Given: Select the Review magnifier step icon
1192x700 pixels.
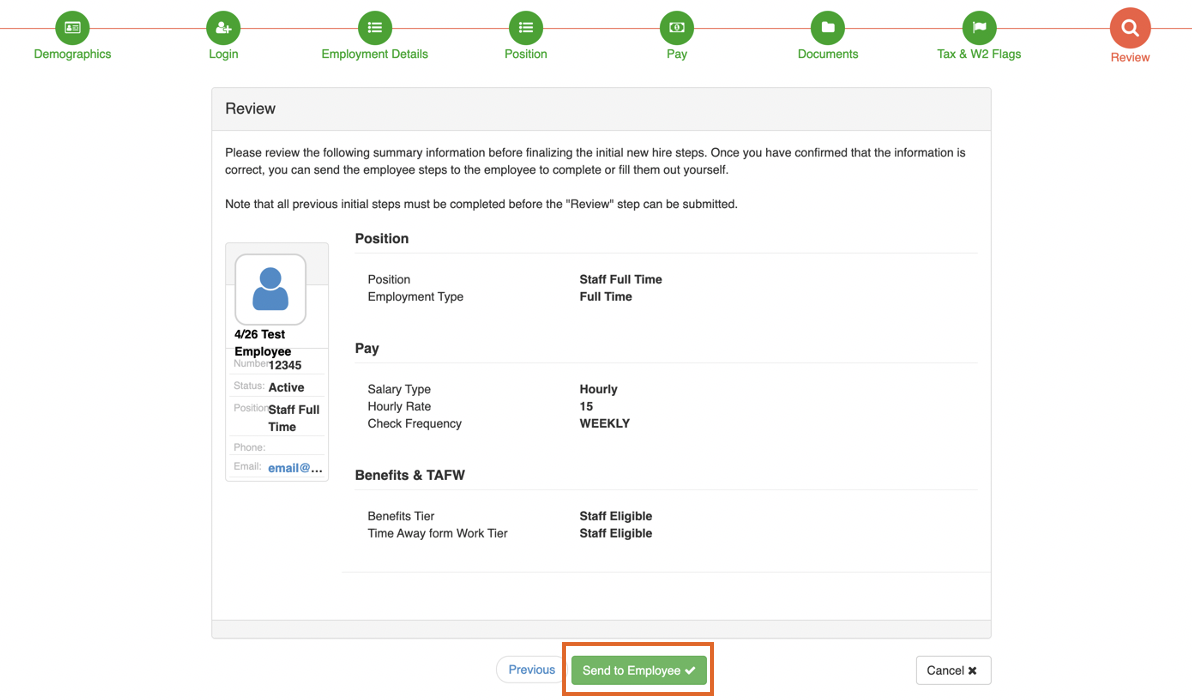Looking at the screenshot, I should point(1129,28).
